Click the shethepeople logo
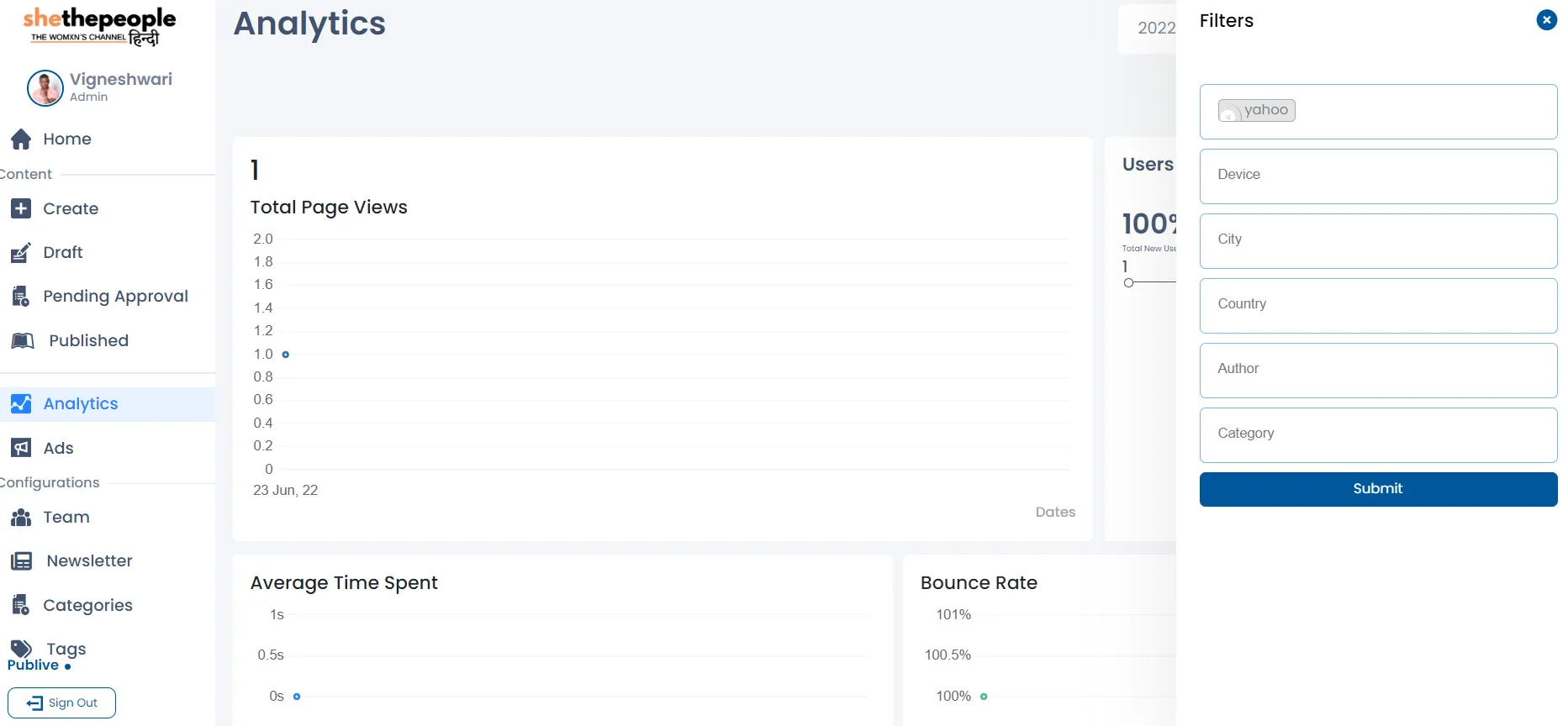Viewport: 1568px width, 726px height. click(99, 26)
